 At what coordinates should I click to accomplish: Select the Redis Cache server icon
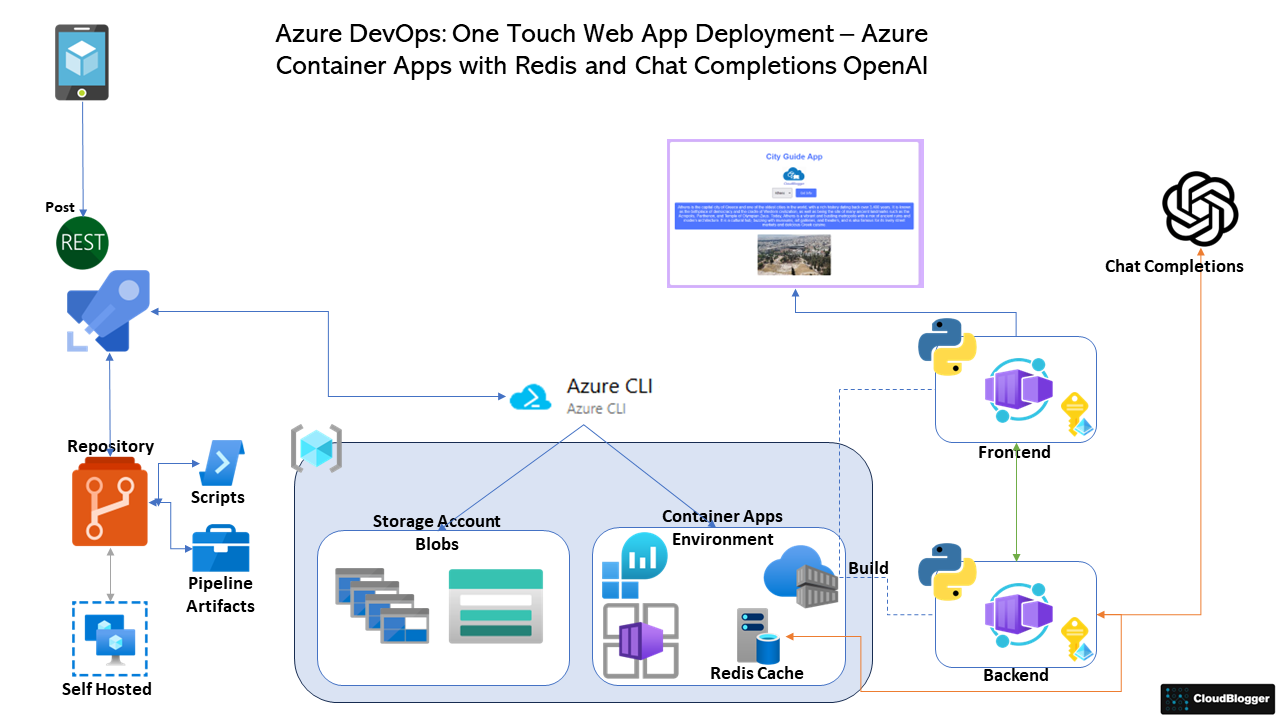(759, 636)
